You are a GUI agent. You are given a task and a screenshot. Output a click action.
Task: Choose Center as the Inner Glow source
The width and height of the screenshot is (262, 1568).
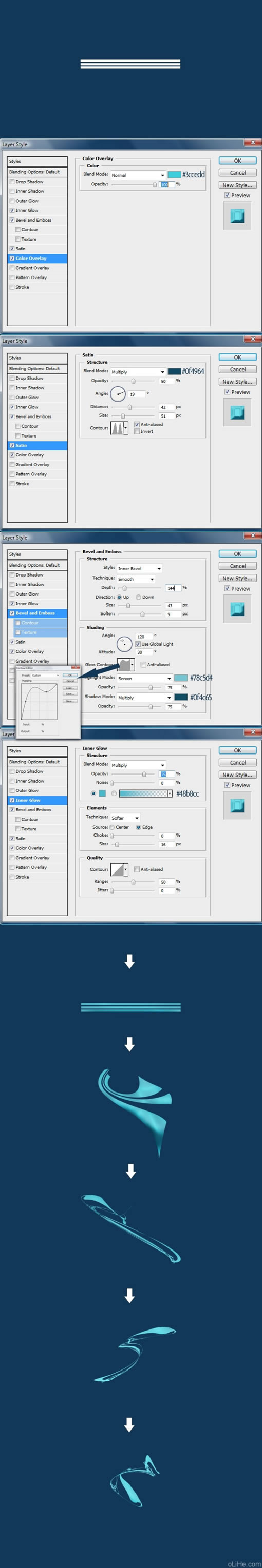pos(112,827)
